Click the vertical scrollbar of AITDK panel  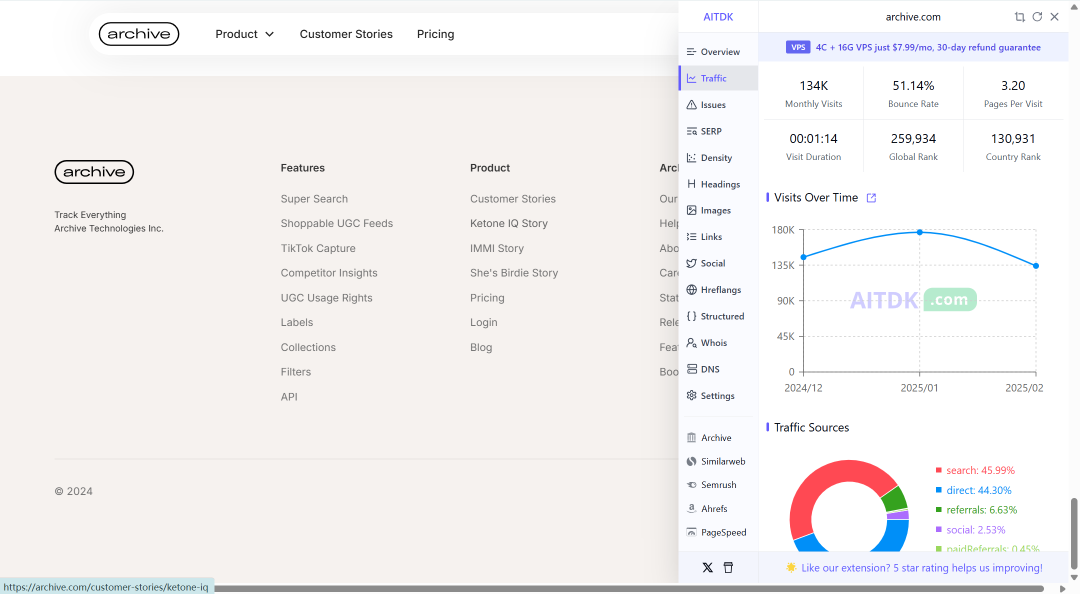point(1073,533)
